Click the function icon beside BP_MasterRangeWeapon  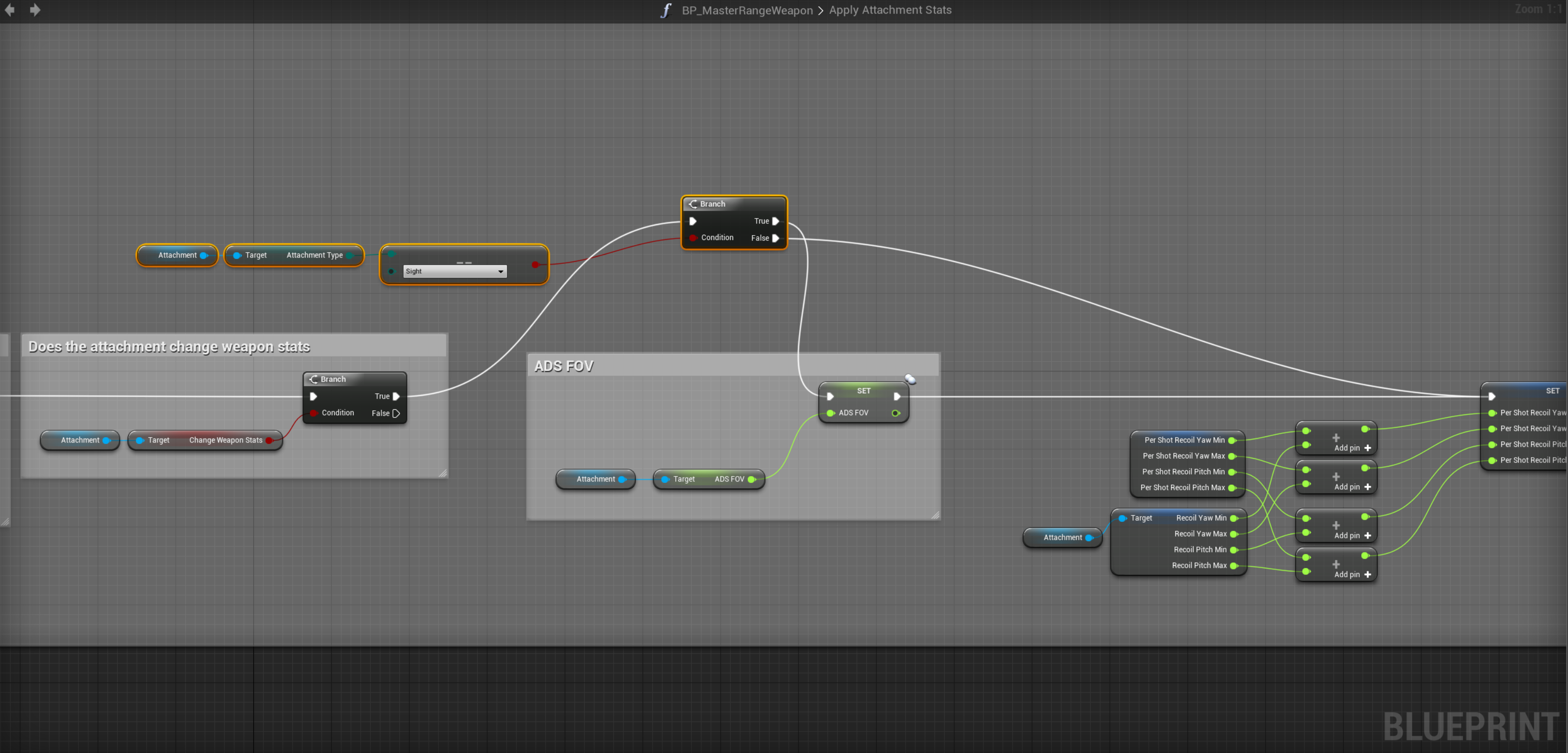tap(666, 10)
